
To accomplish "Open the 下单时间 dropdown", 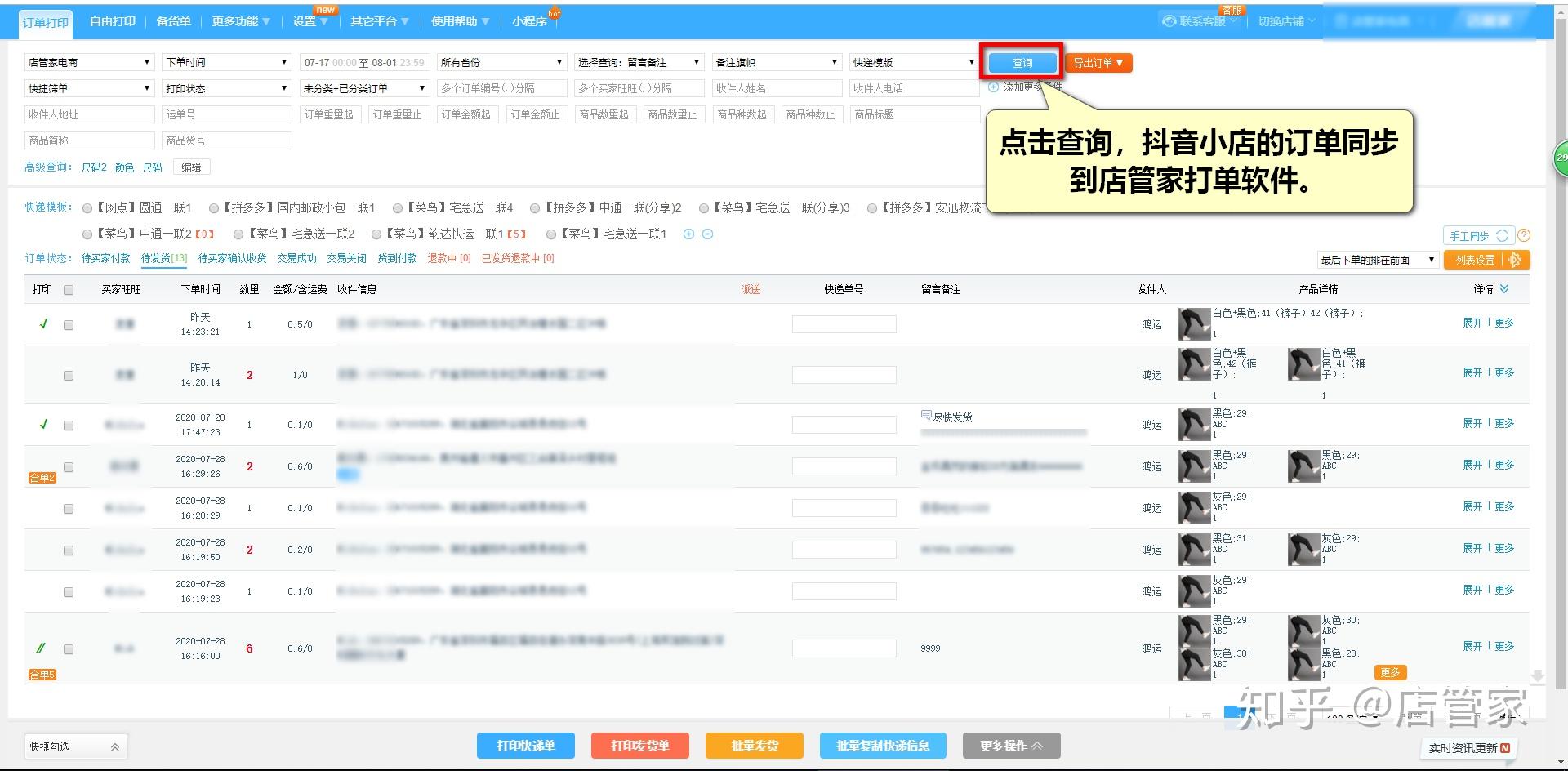I will pos(227,62).
